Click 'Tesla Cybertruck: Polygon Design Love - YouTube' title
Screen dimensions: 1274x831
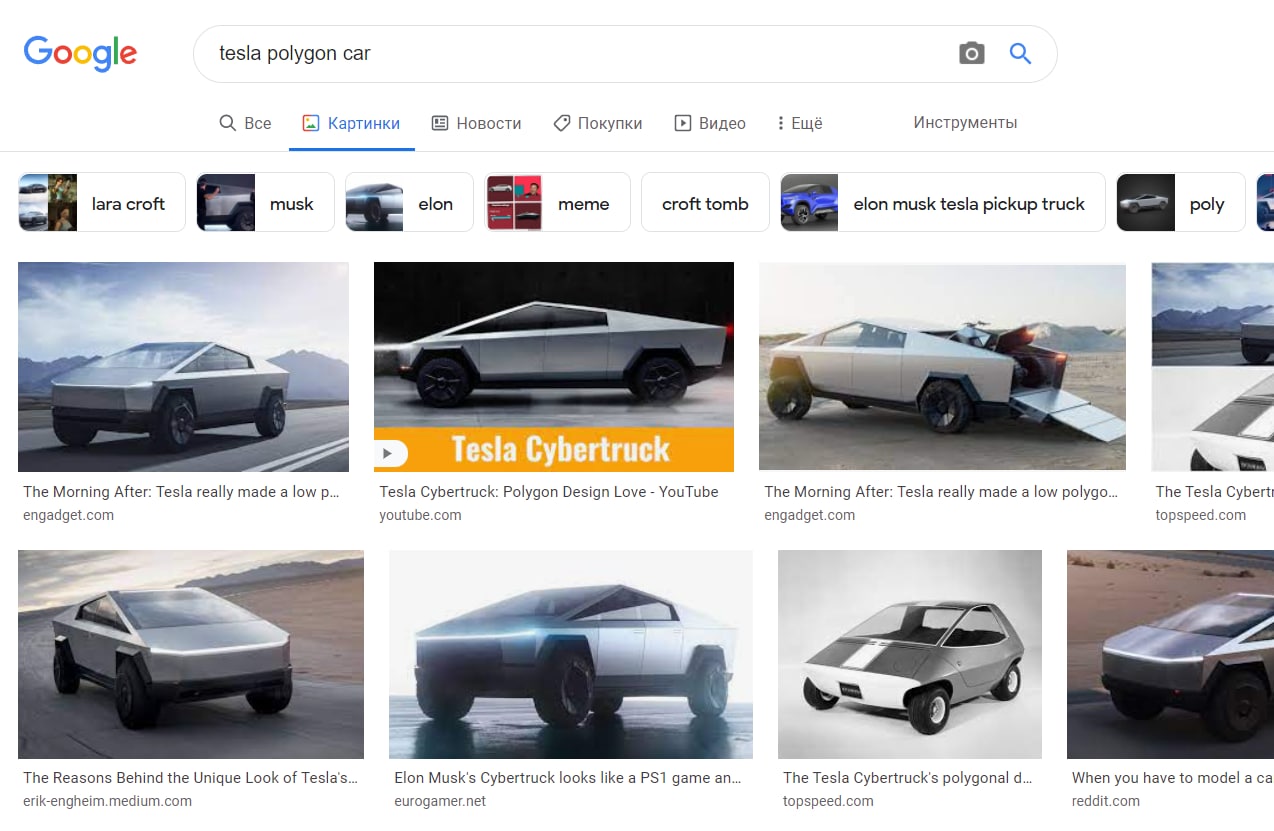pos(549,492)
